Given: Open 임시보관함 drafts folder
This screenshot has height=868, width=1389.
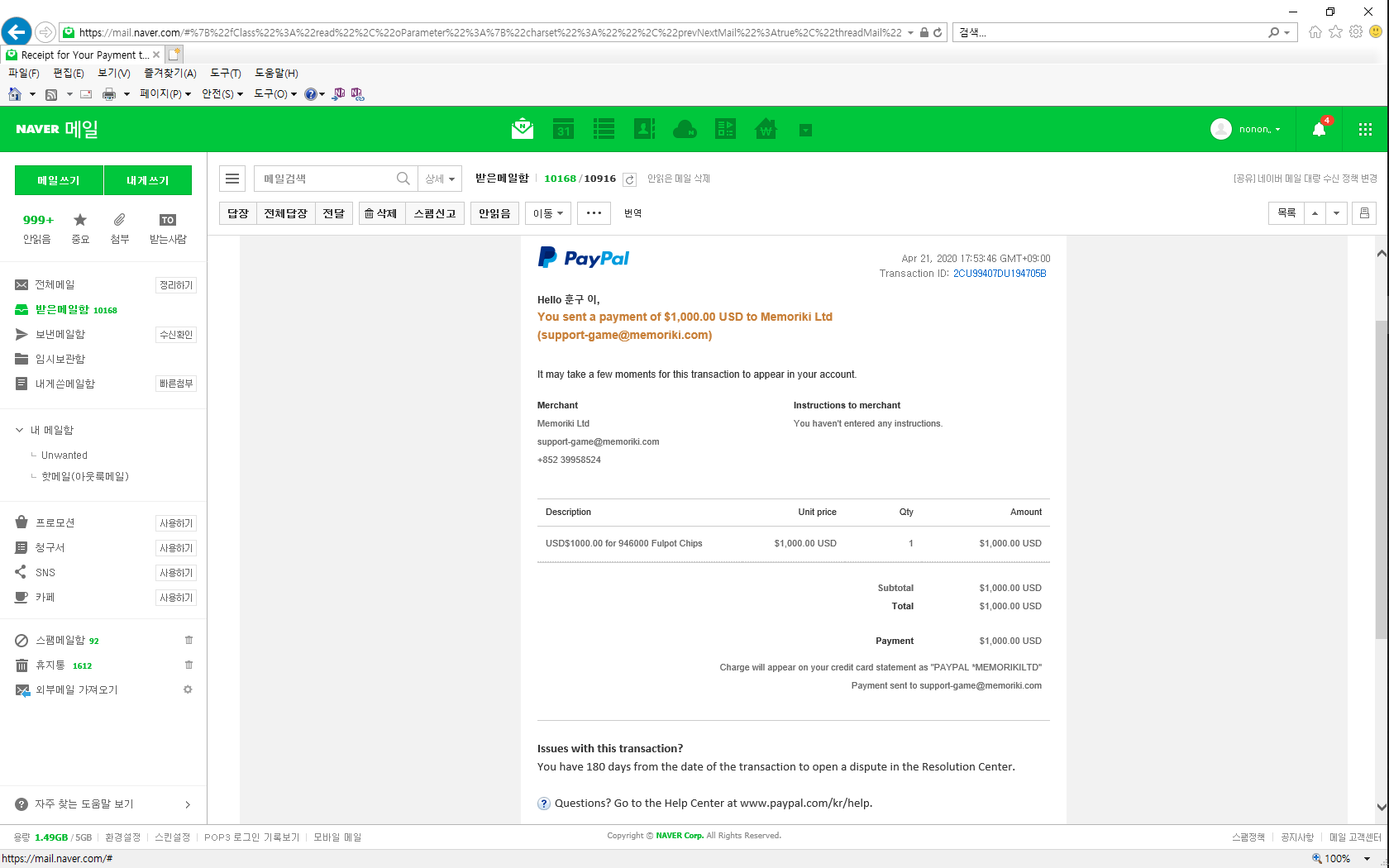Looking at the screenshot, I should point(60,359).
